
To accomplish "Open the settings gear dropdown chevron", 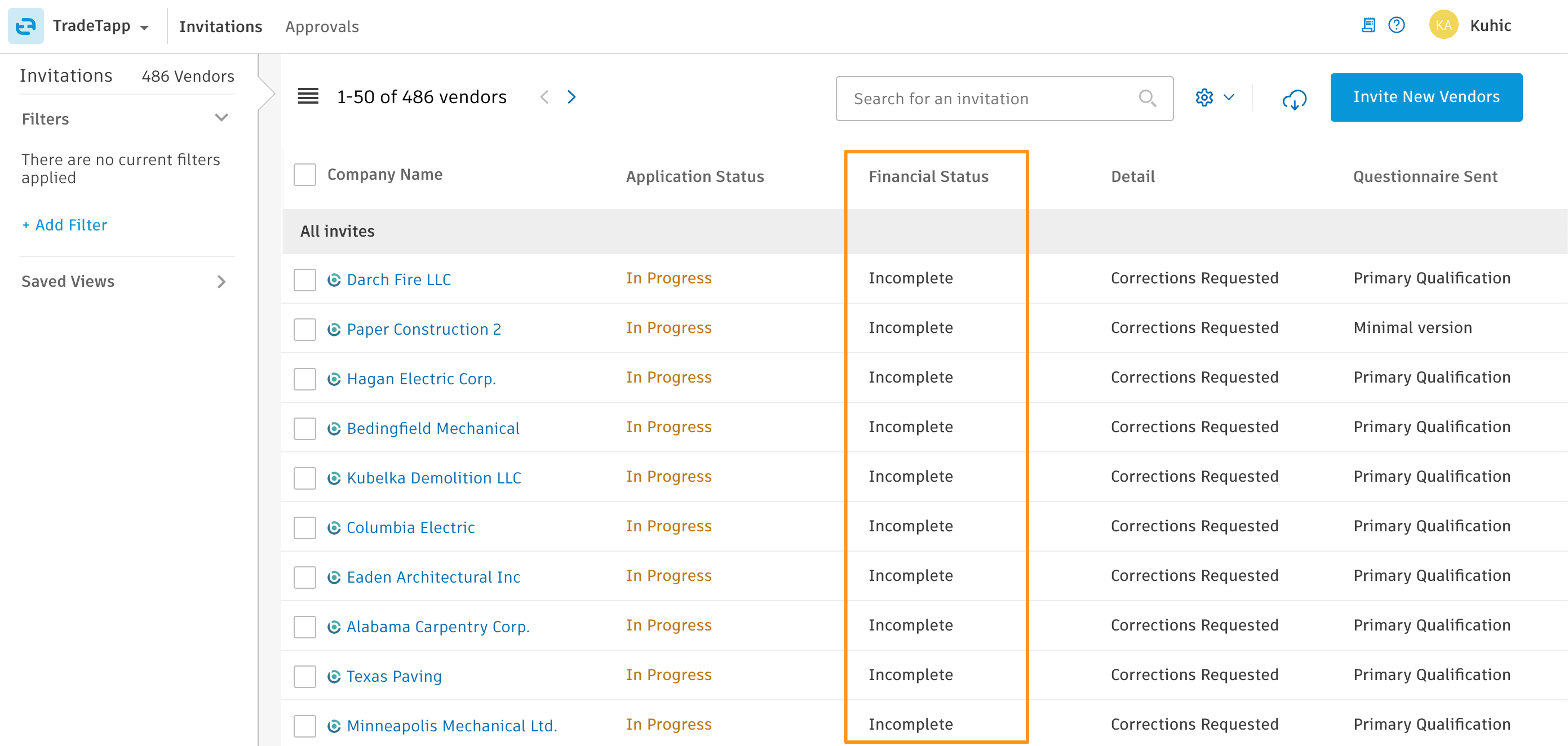I will point(1228,97).
